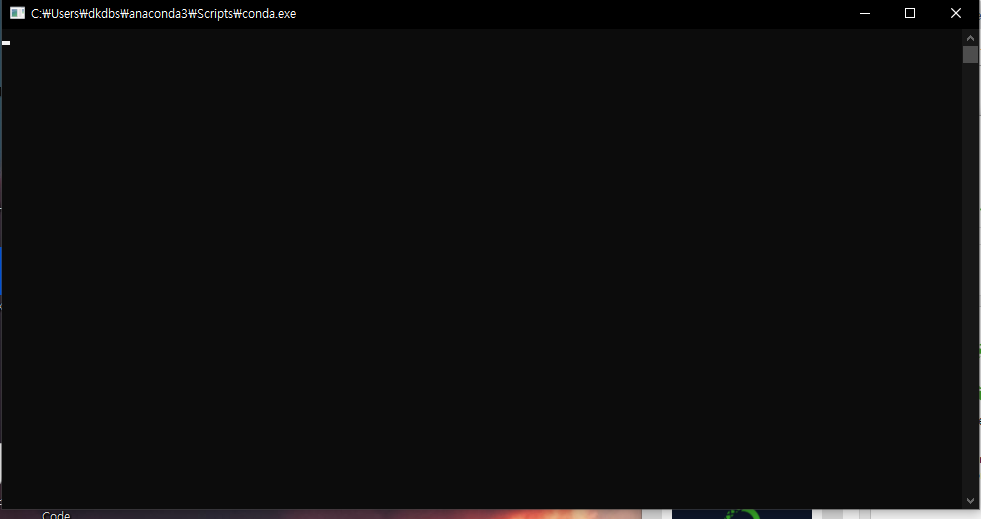This screenshot has height=519, width=981.
Task: Click the scroll up arrow in console
Action: (x=970, y=36)
